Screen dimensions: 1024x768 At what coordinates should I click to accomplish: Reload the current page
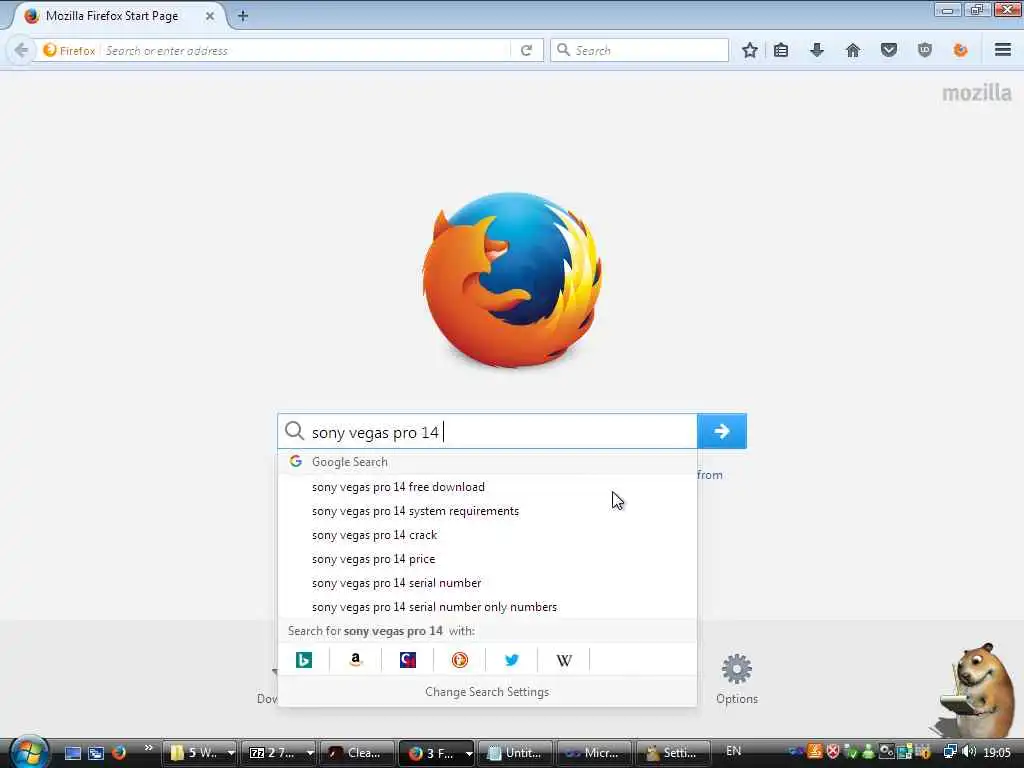[x=526, y=50]
